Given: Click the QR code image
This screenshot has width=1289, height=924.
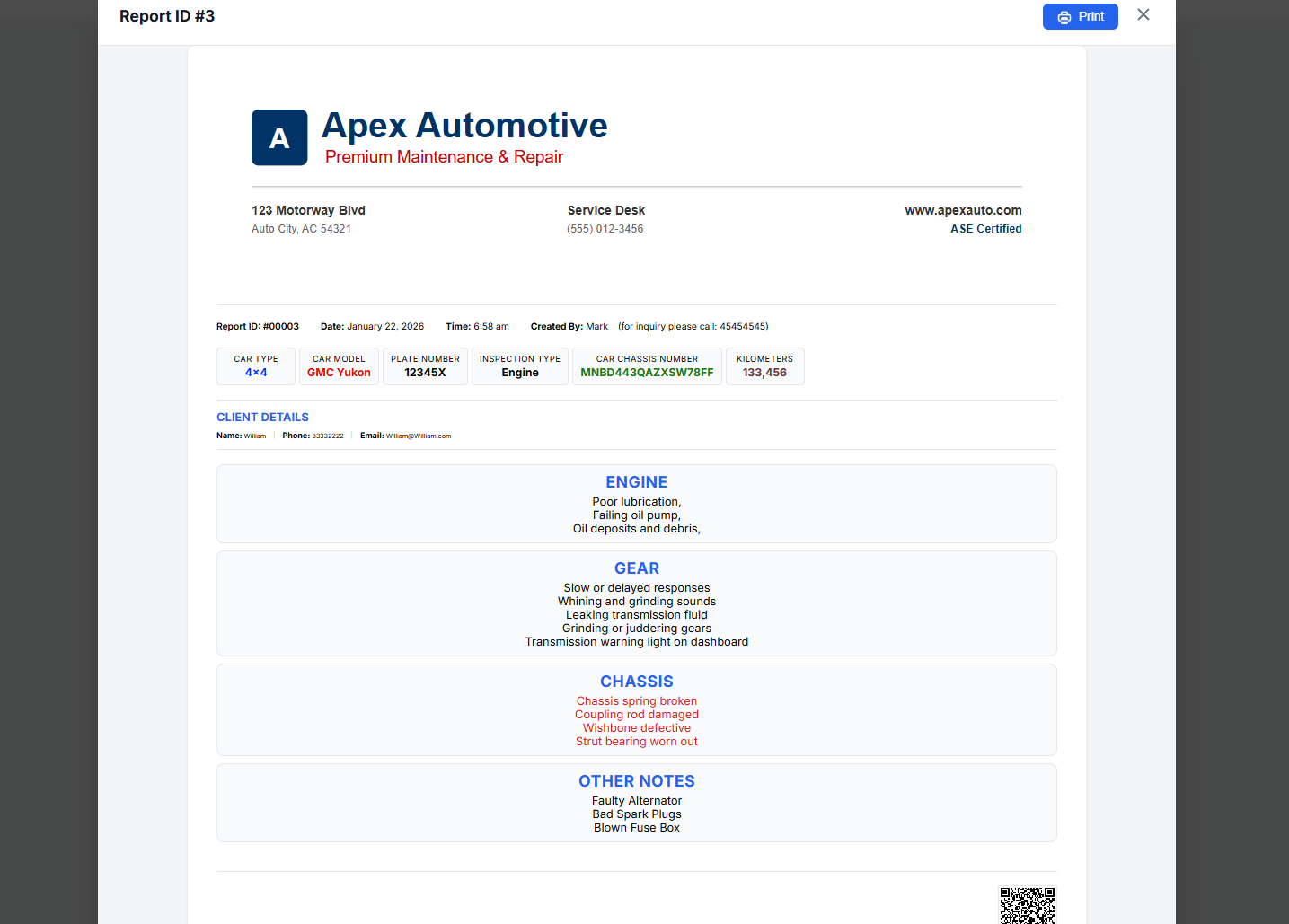Looking at the screenshot, I should (x=1028, y=905).
